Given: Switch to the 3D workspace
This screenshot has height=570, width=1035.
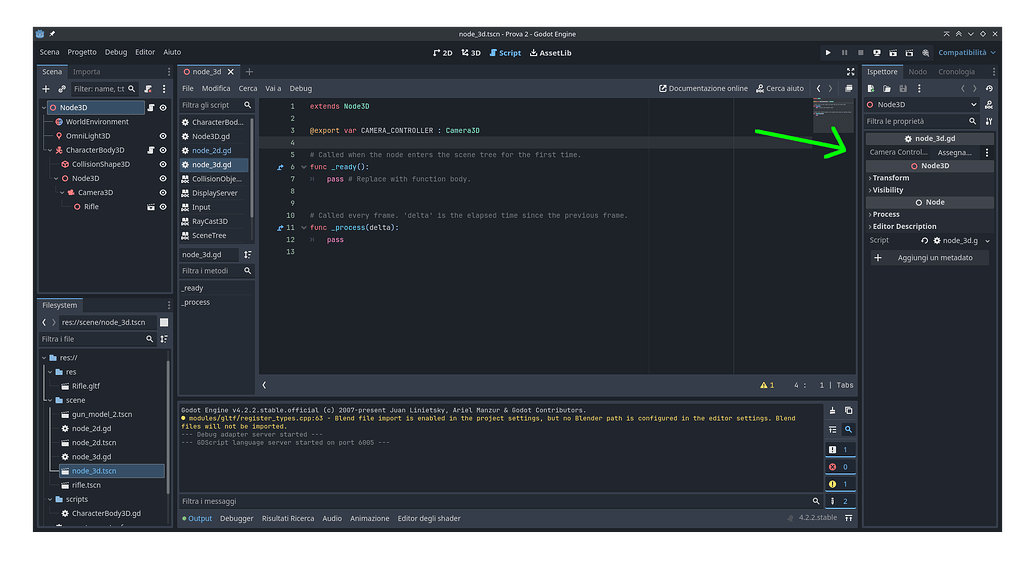Looking at the screenshot, I should (471, 53).
